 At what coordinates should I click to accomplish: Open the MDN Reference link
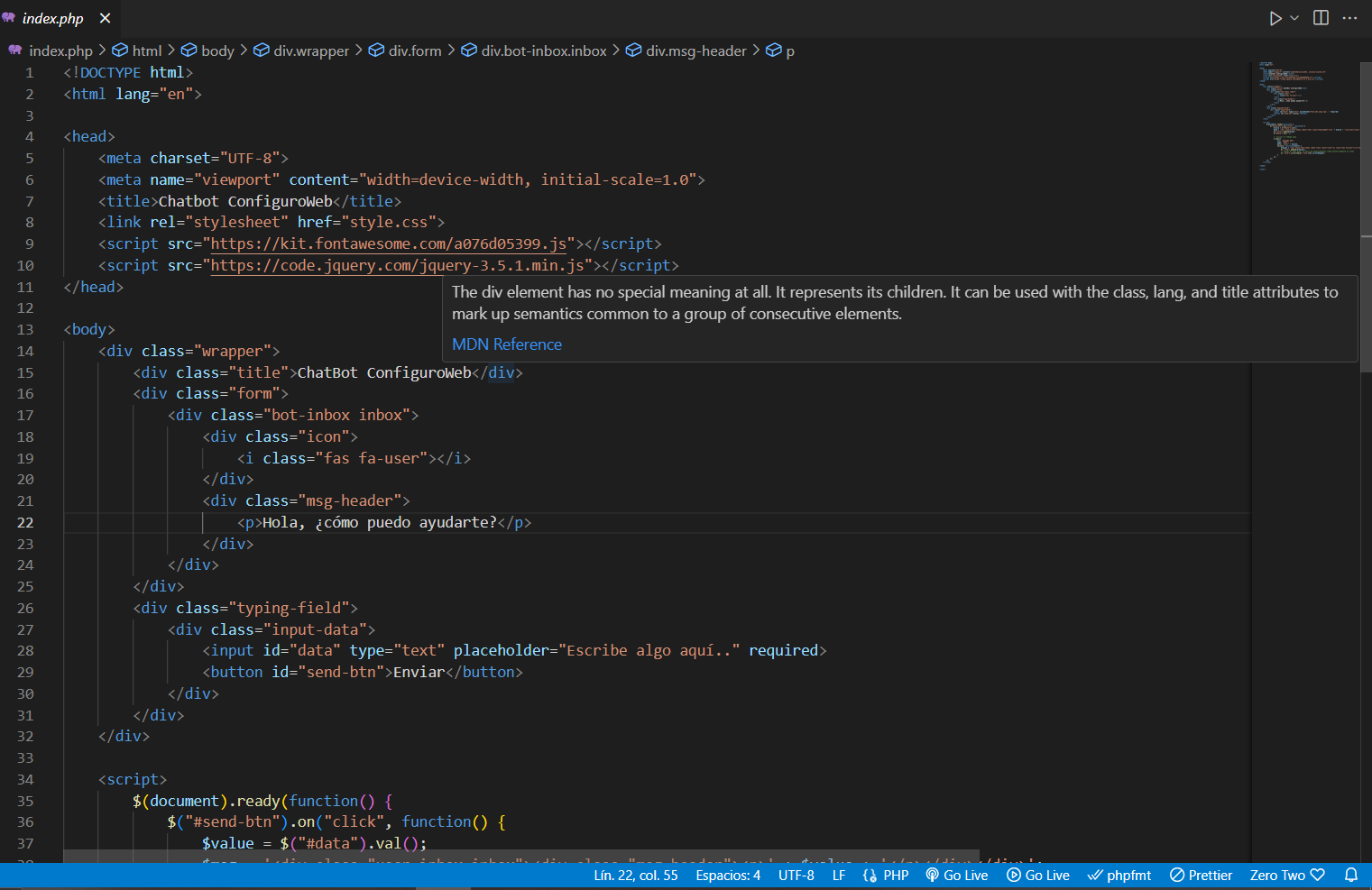click(x=507, y=344)
